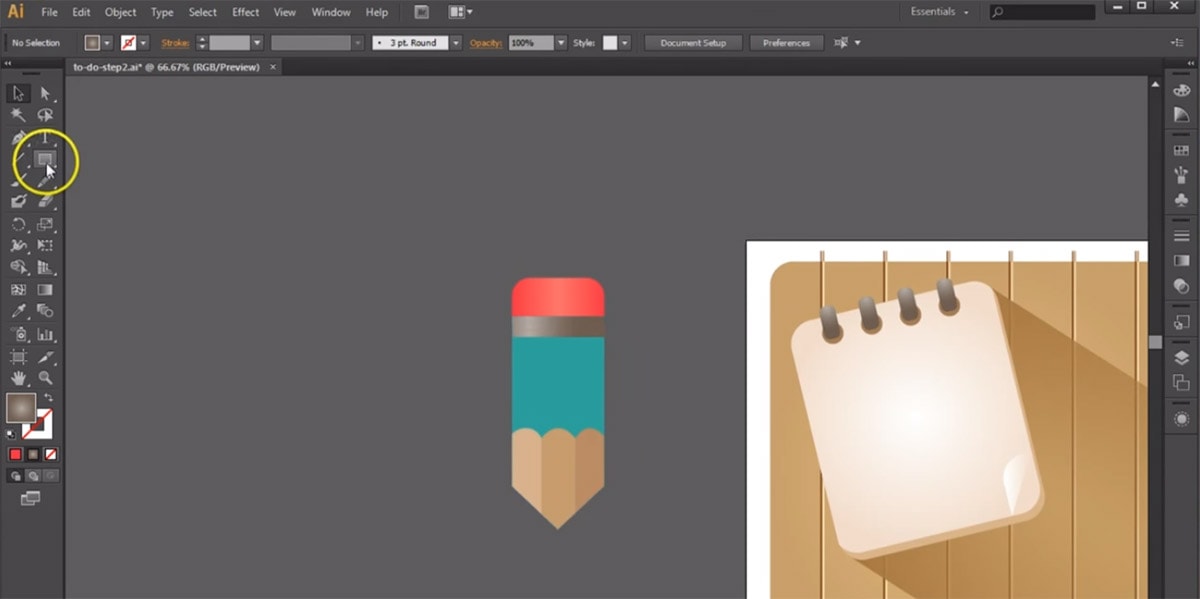
Task: Swap fill and stroke colors
Action: 49,398
